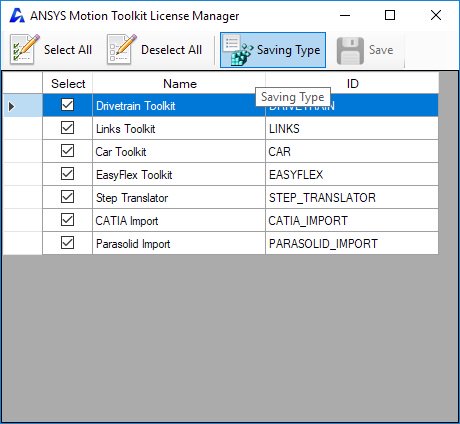Click the CAR ID cell

coord(352,151)
